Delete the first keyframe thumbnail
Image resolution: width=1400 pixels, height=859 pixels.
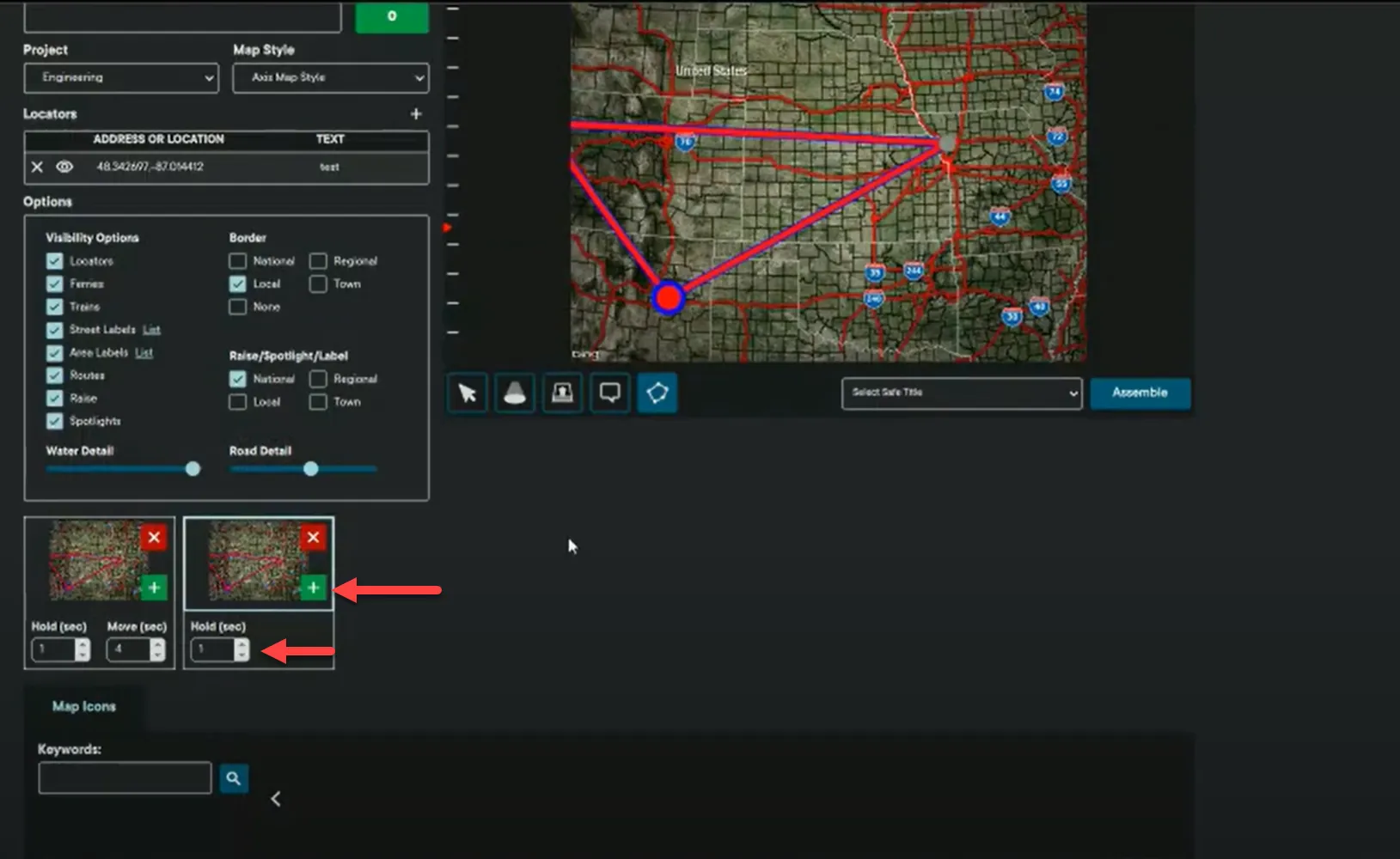pyautogui.click(x=154, y=538)
